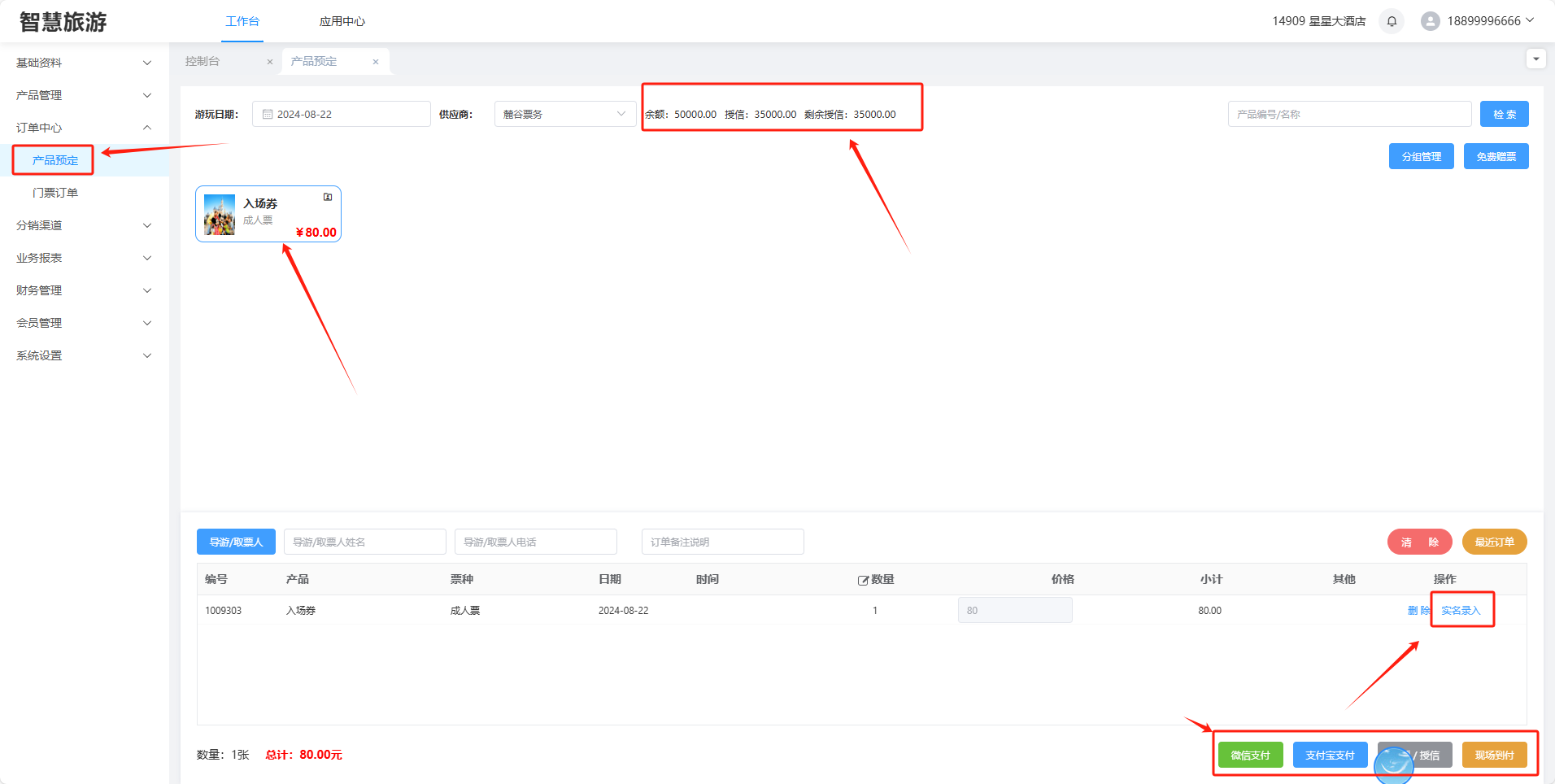
Task: Click the real-name icon on 入场券 card
Action: pos(328,197)
